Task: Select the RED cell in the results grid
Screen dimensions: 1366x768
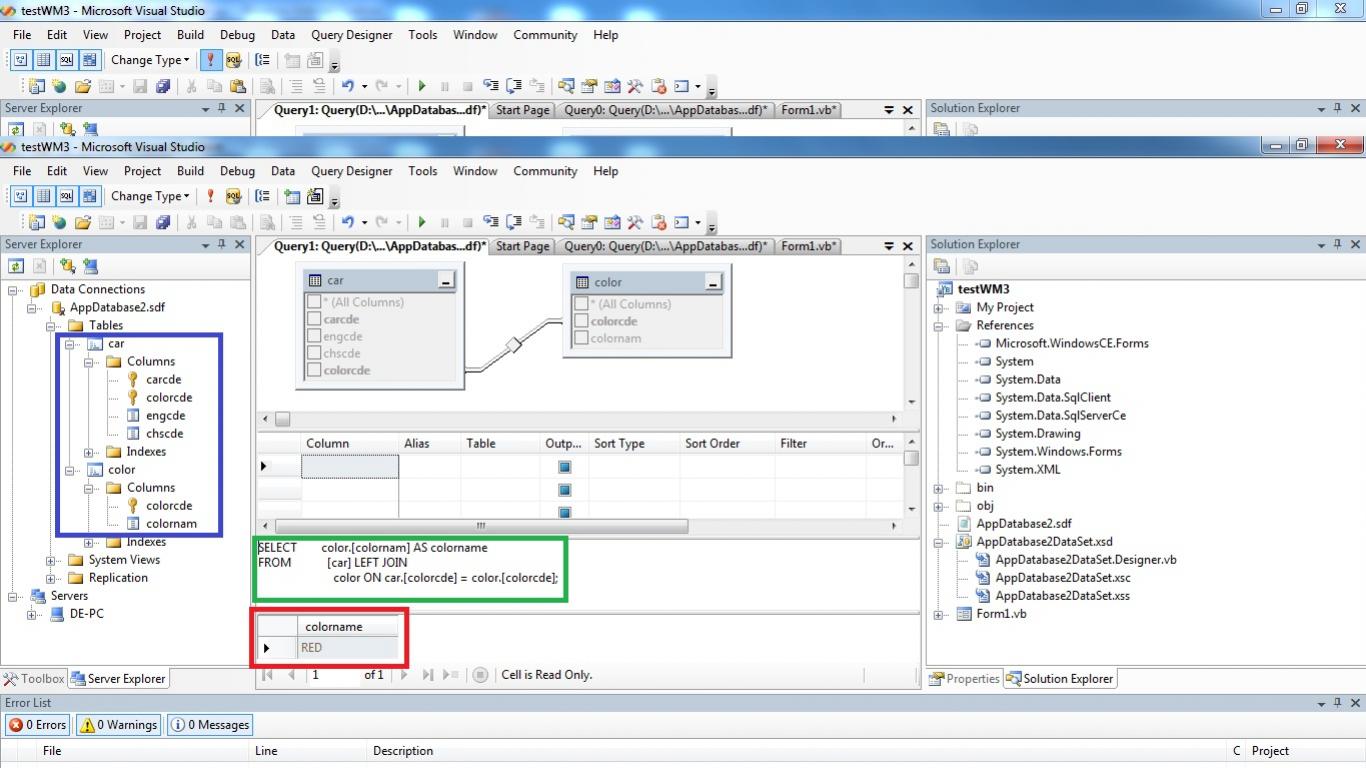Action: point(348,648)
